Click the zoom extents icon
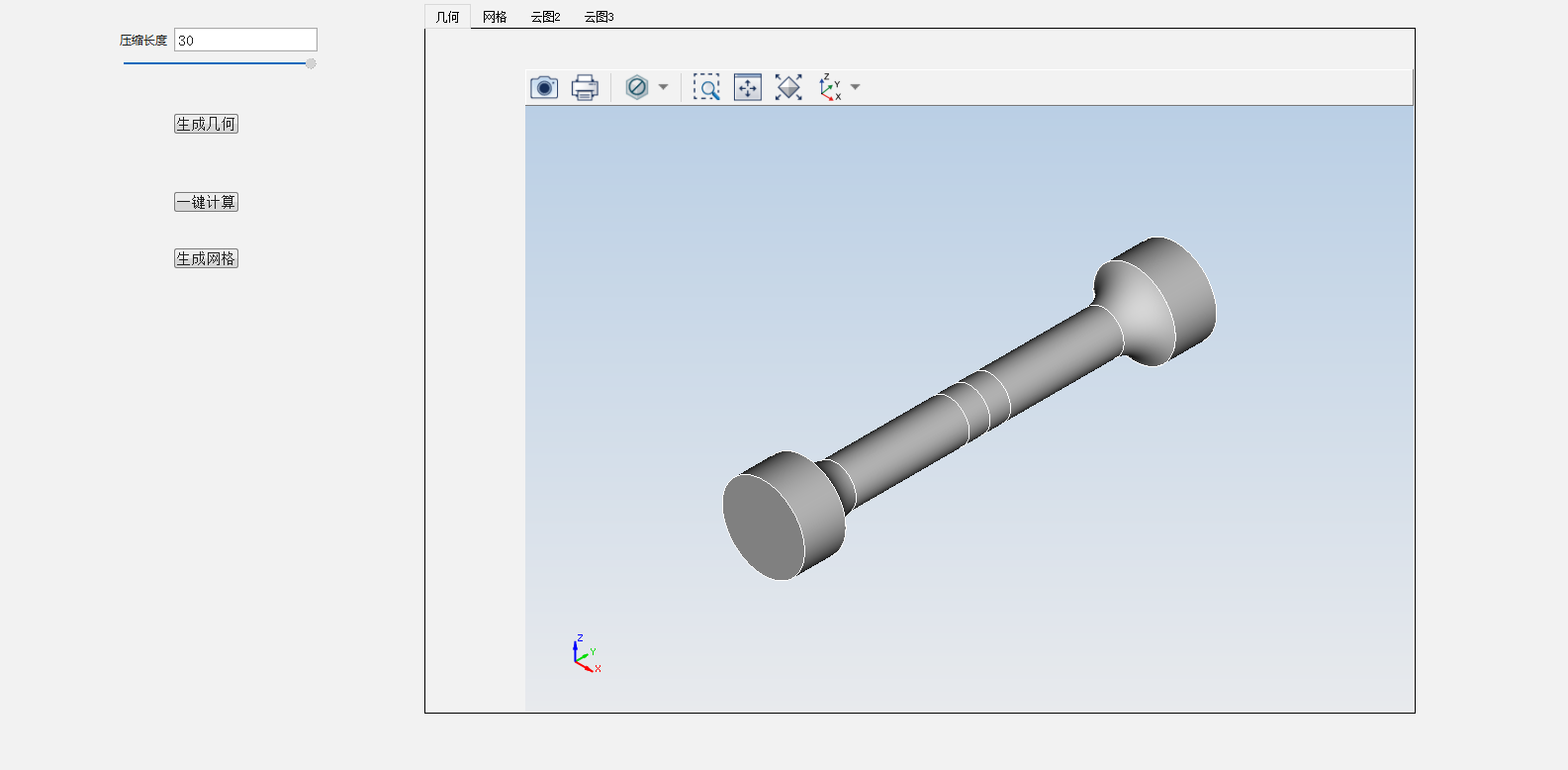Screen dimensions: 1568x770 788,87
